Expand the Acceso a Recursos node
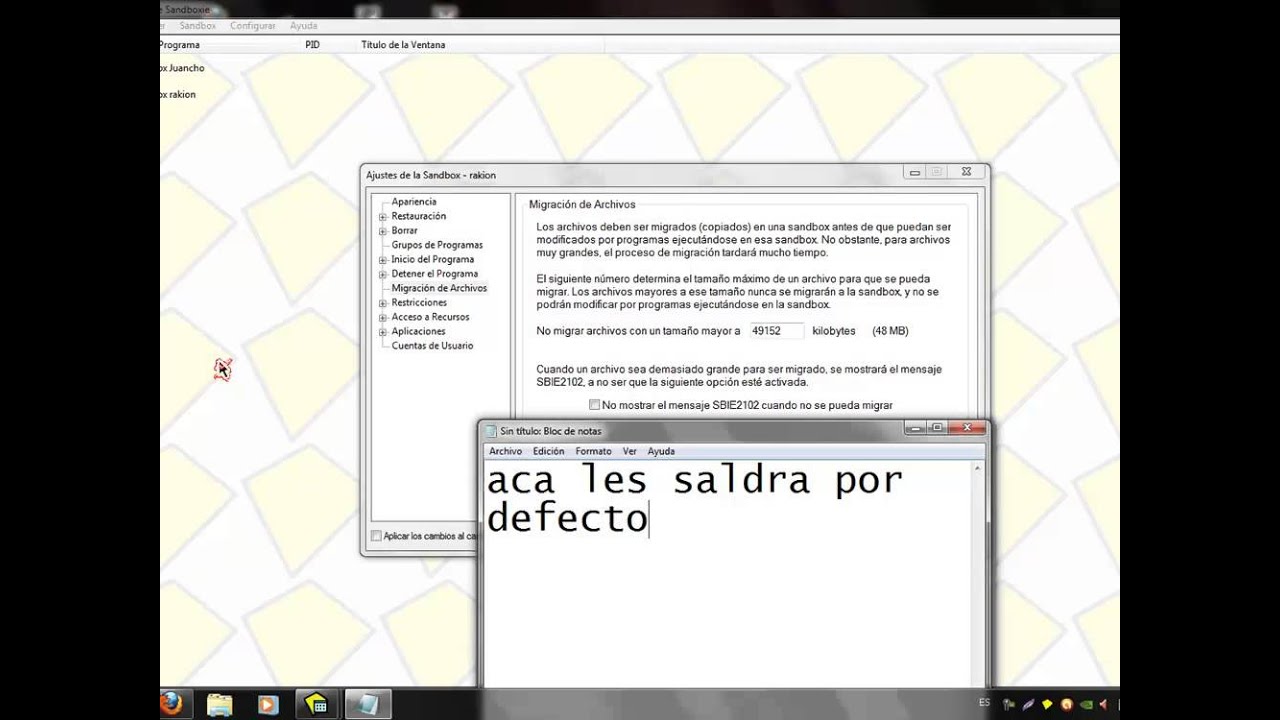1280x720 pixels. (383, 318)
